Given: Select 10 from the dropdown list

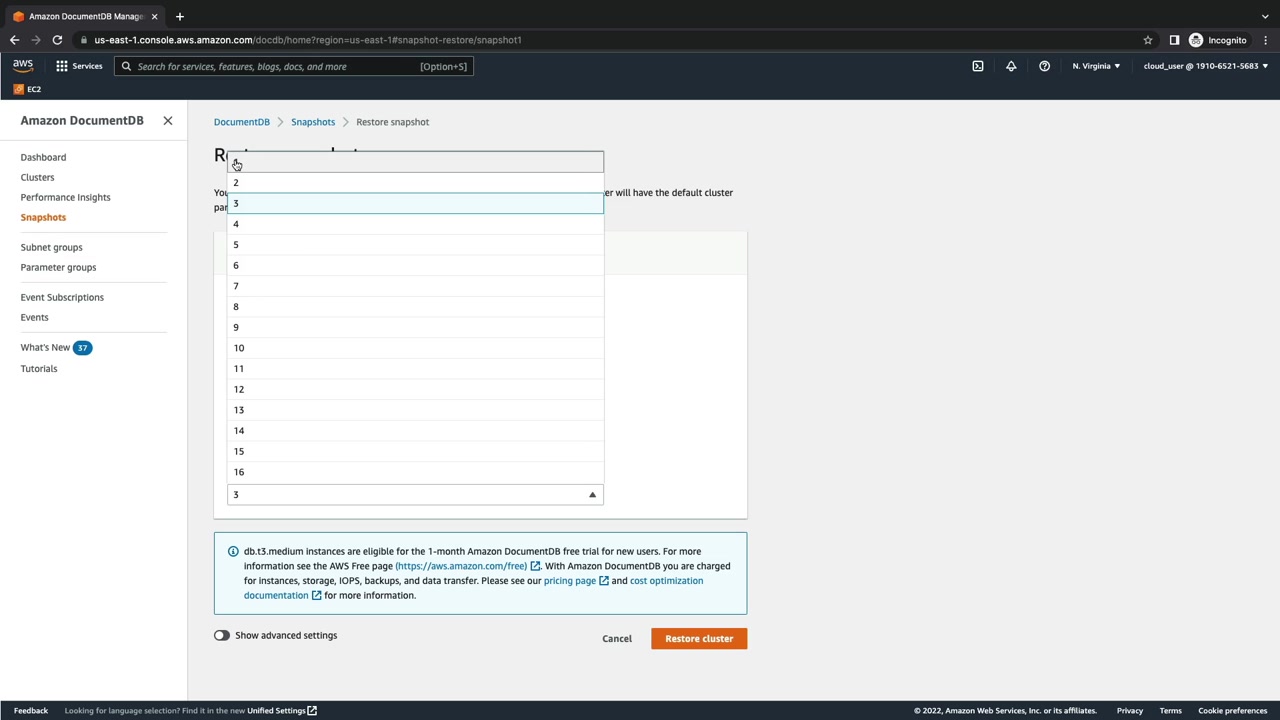Looking at the screenshot, I should pyautogui.click(x=415, y=348).
